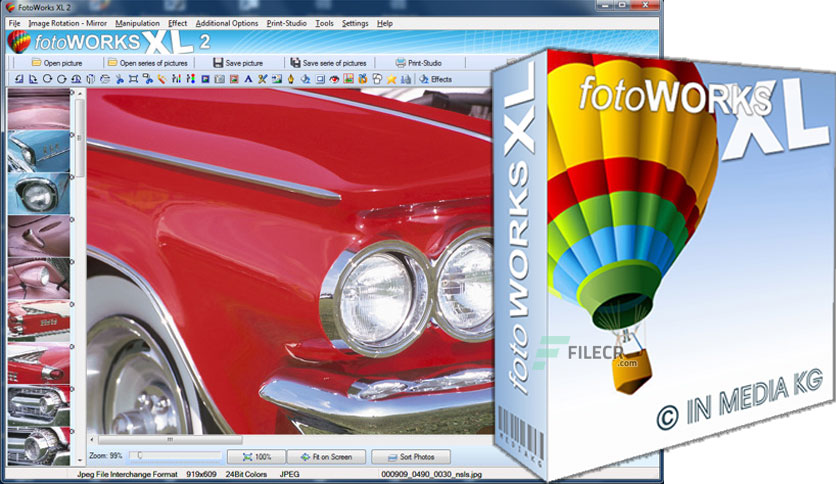This screenshot has height=484, width=836.
Task: Select the paint bucket icon left of monitor icon
Action: pyautogui.click(x=306, y=79)
